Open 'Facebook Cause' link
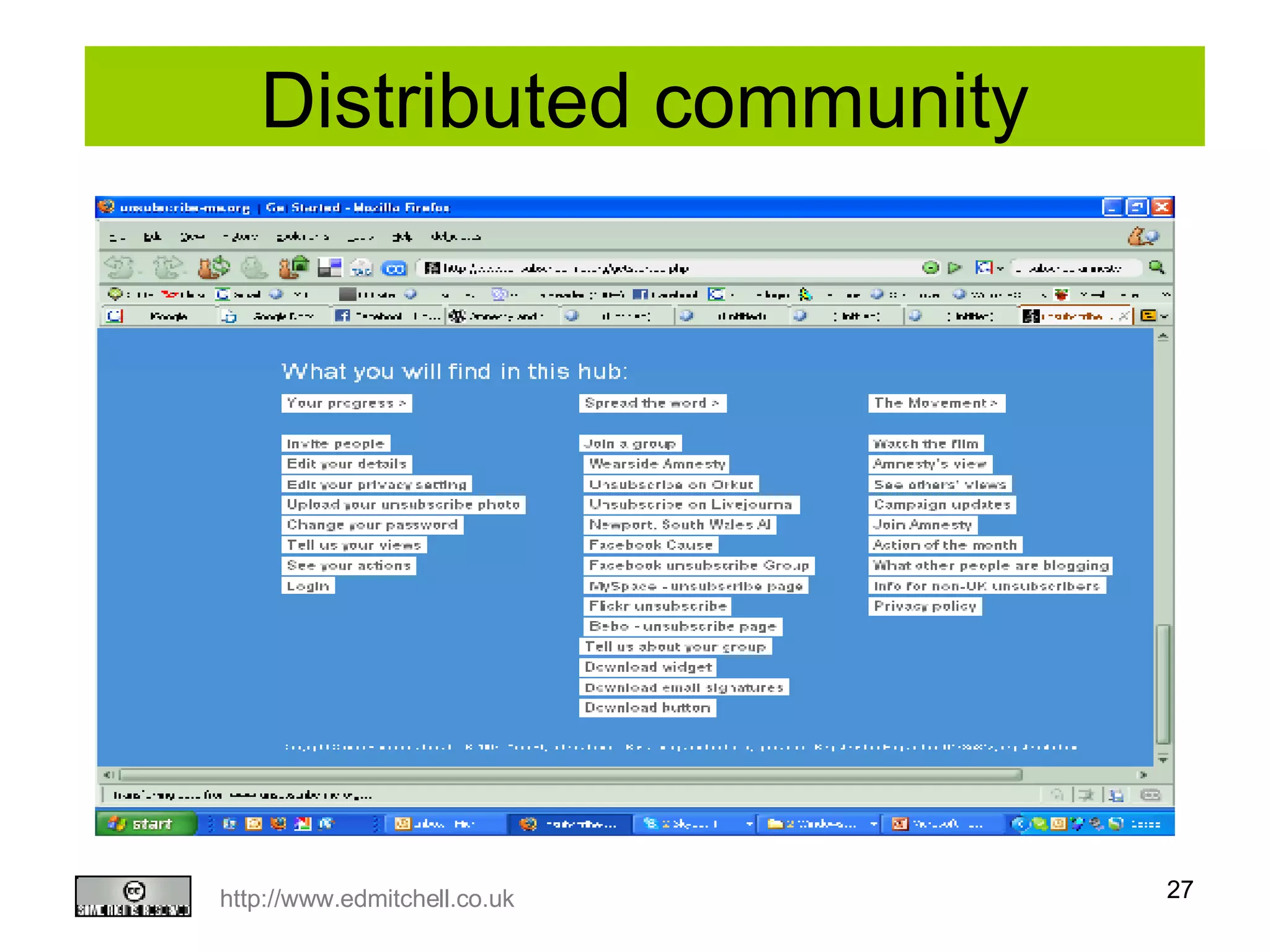Image resolution: width=1270 pixels, height=952 pixels. pos(651,545)
